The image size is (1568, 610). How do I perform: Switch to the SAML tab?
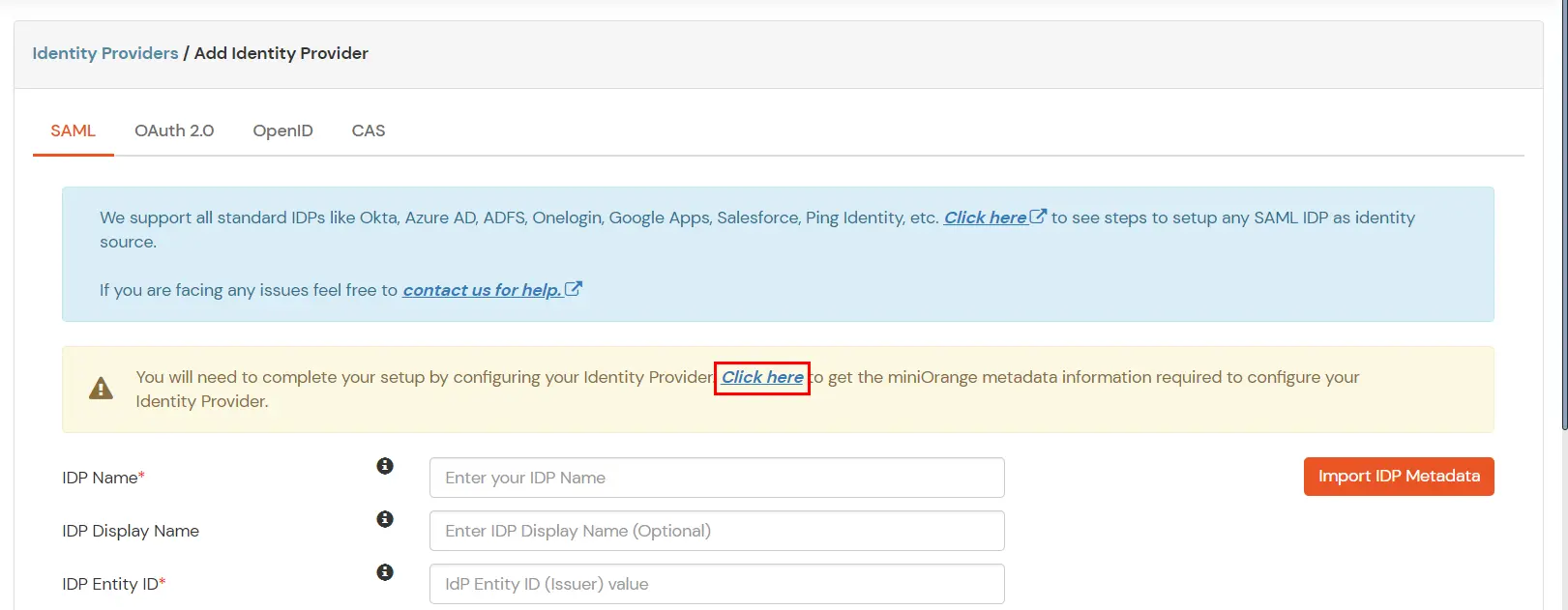coord(74,131)
